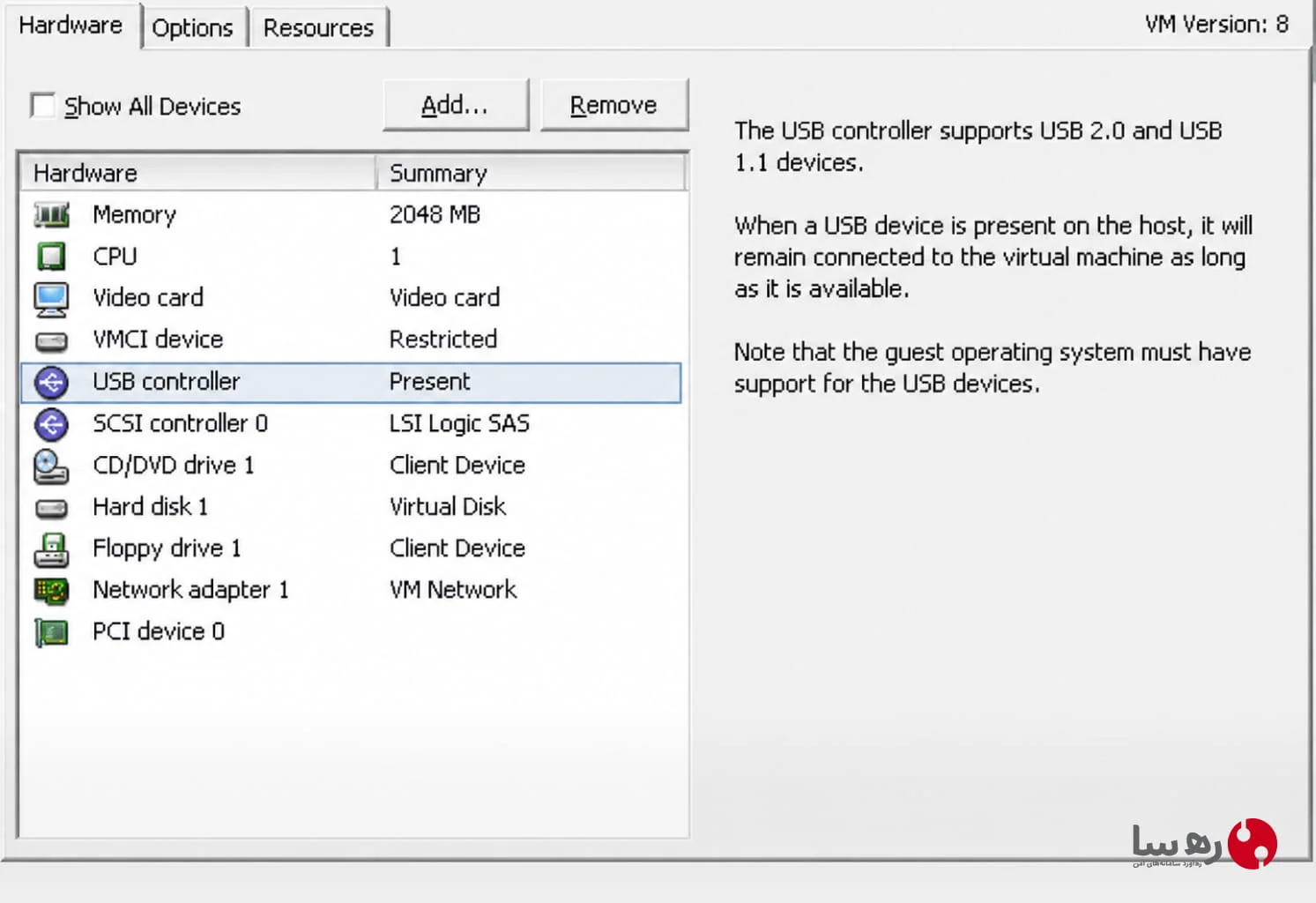Open the Options tab
Image resolution: width=1316 pixels, height=903 pixels.
(192, 27)
